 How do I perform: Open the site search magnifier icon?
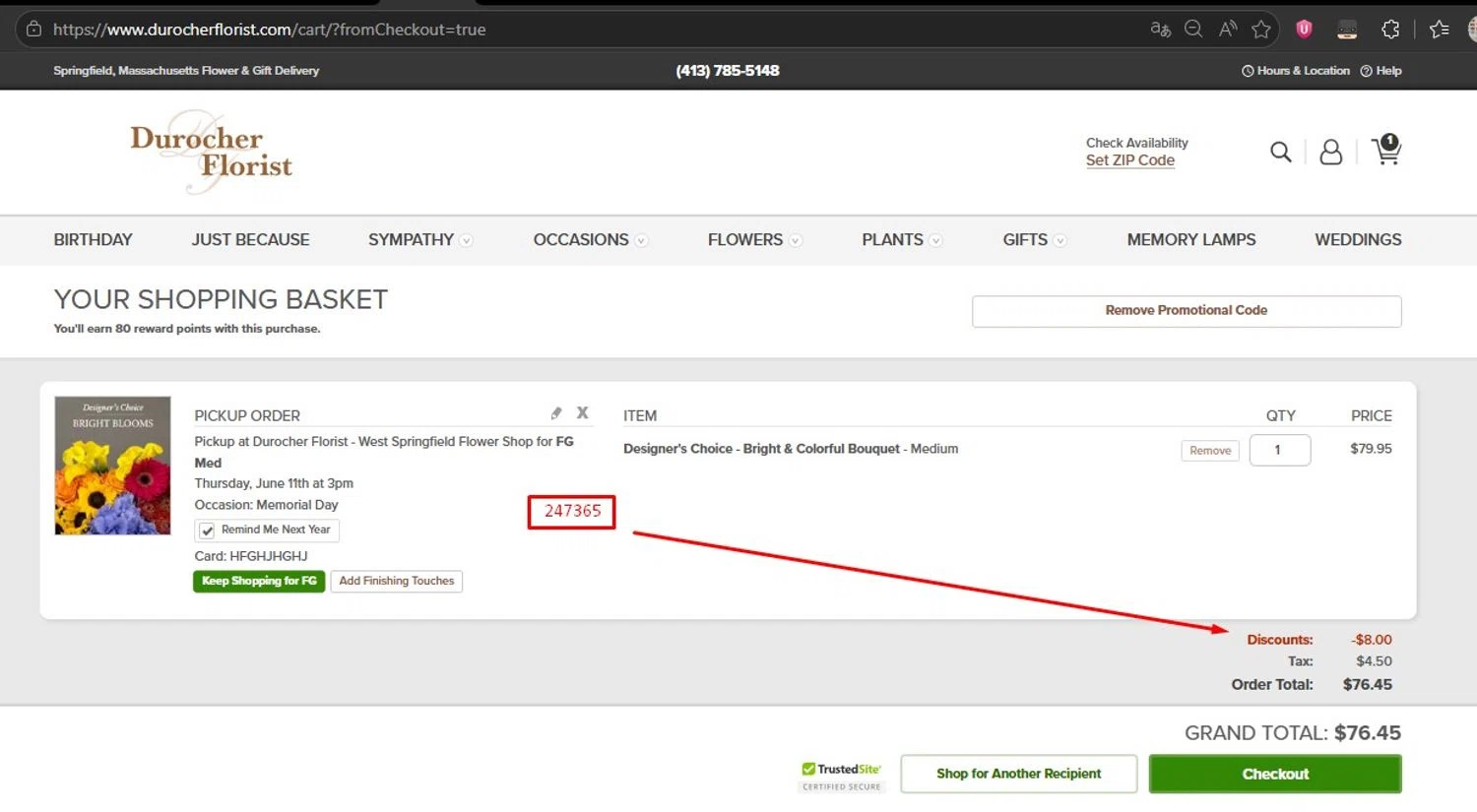click(x=1280, y=152)
